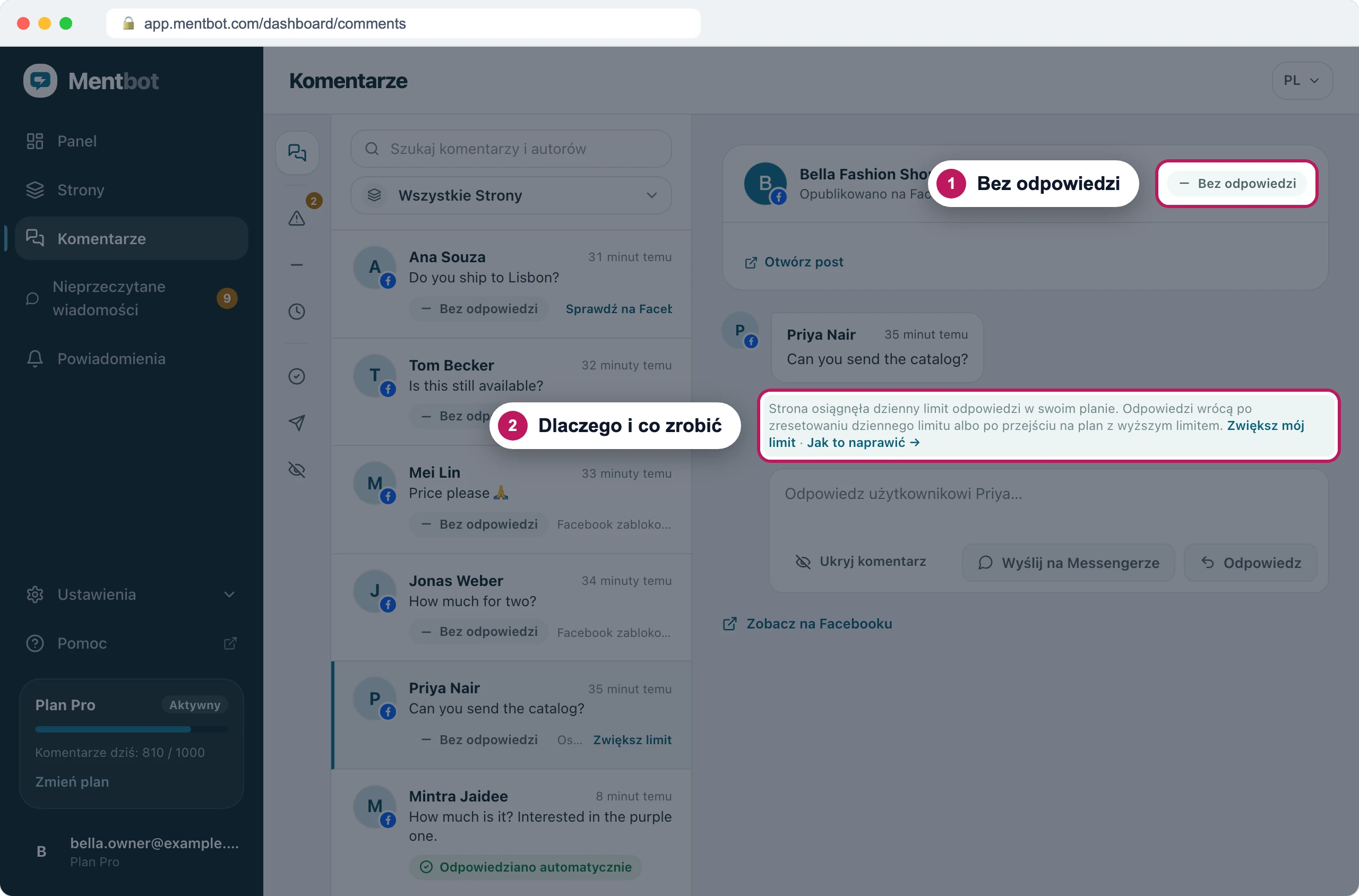Image resolution: width=1359 pixels, height=896 pixels.
Task: Focus the comment search field
Action: 511,149
